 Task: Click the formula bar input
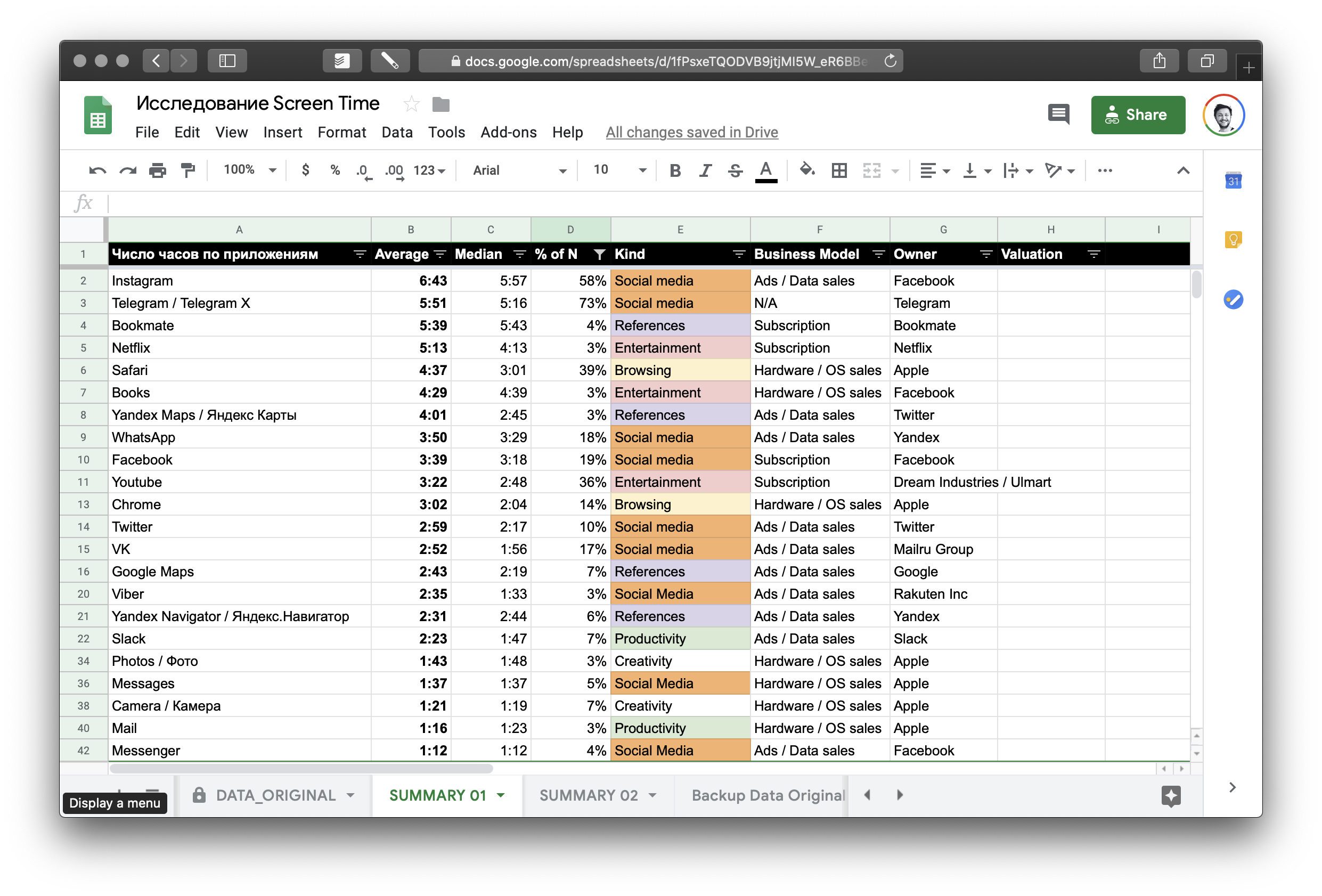point(654,203)
